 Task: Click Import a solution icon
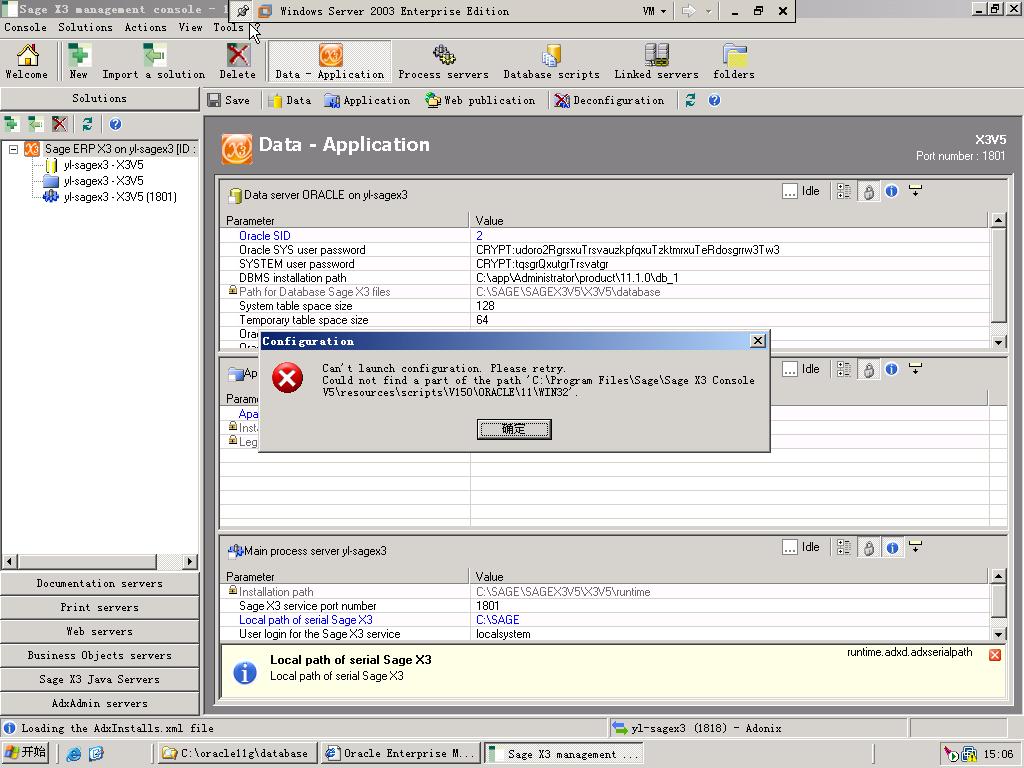point(153,55)
